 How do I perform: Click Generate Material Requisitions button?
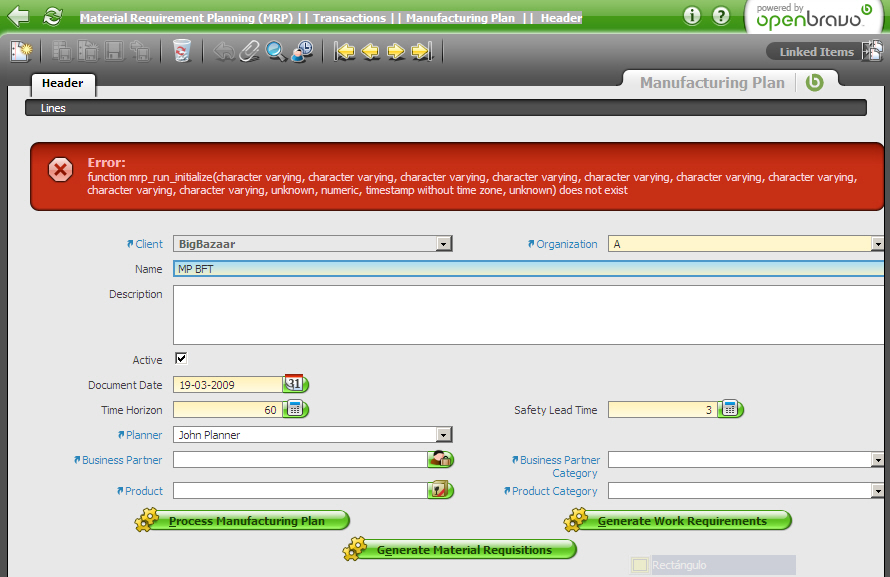463,550
